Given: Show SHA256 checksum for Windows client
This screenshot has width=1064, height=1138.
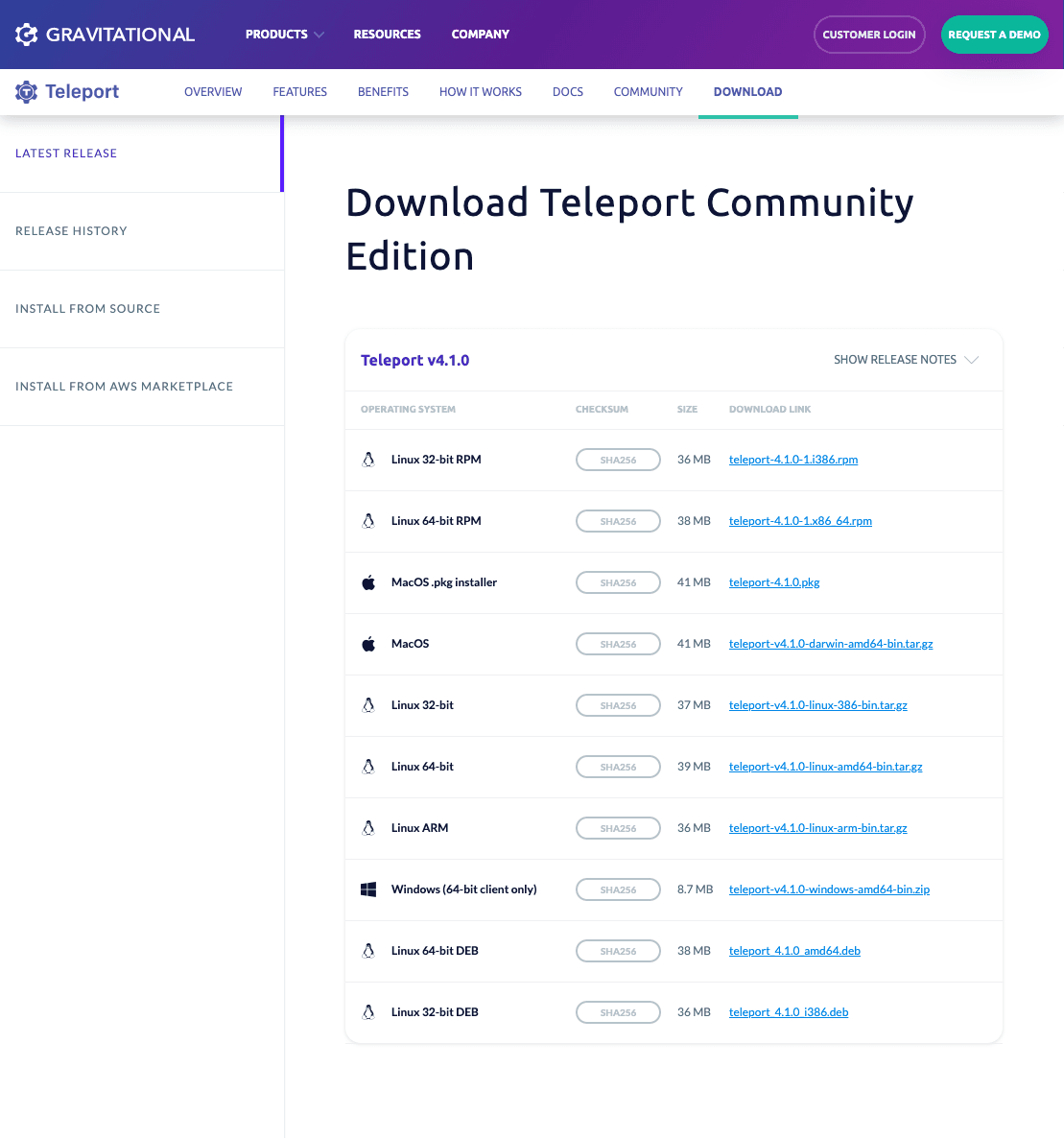Looking at the screenshot, I should (x=618, y=889).
